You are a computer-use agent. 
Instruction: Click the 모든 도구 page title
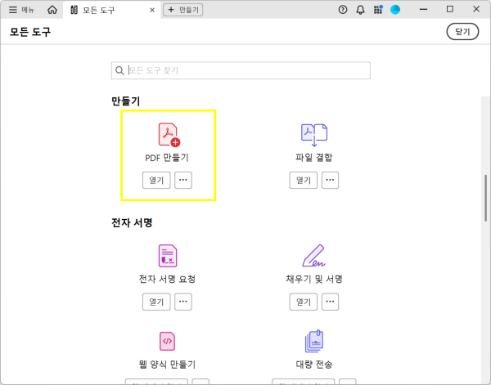click(x=30, y=32)
